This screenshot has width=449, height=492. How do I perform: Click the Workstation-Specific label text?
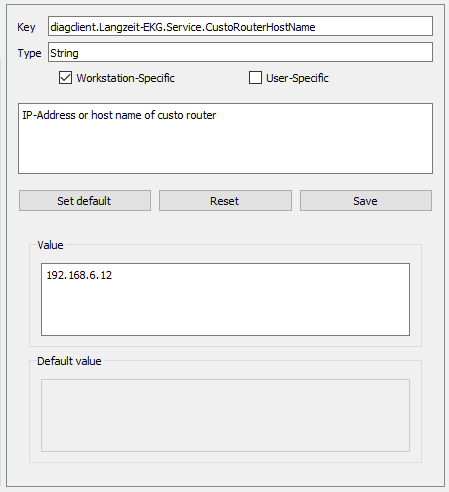click(x=126, y=78)
